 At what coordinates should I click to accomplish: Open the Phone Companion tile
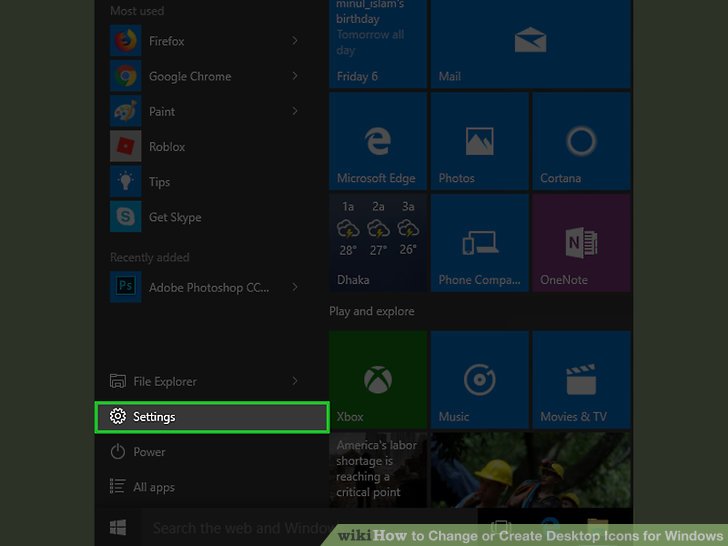point(480,243)
